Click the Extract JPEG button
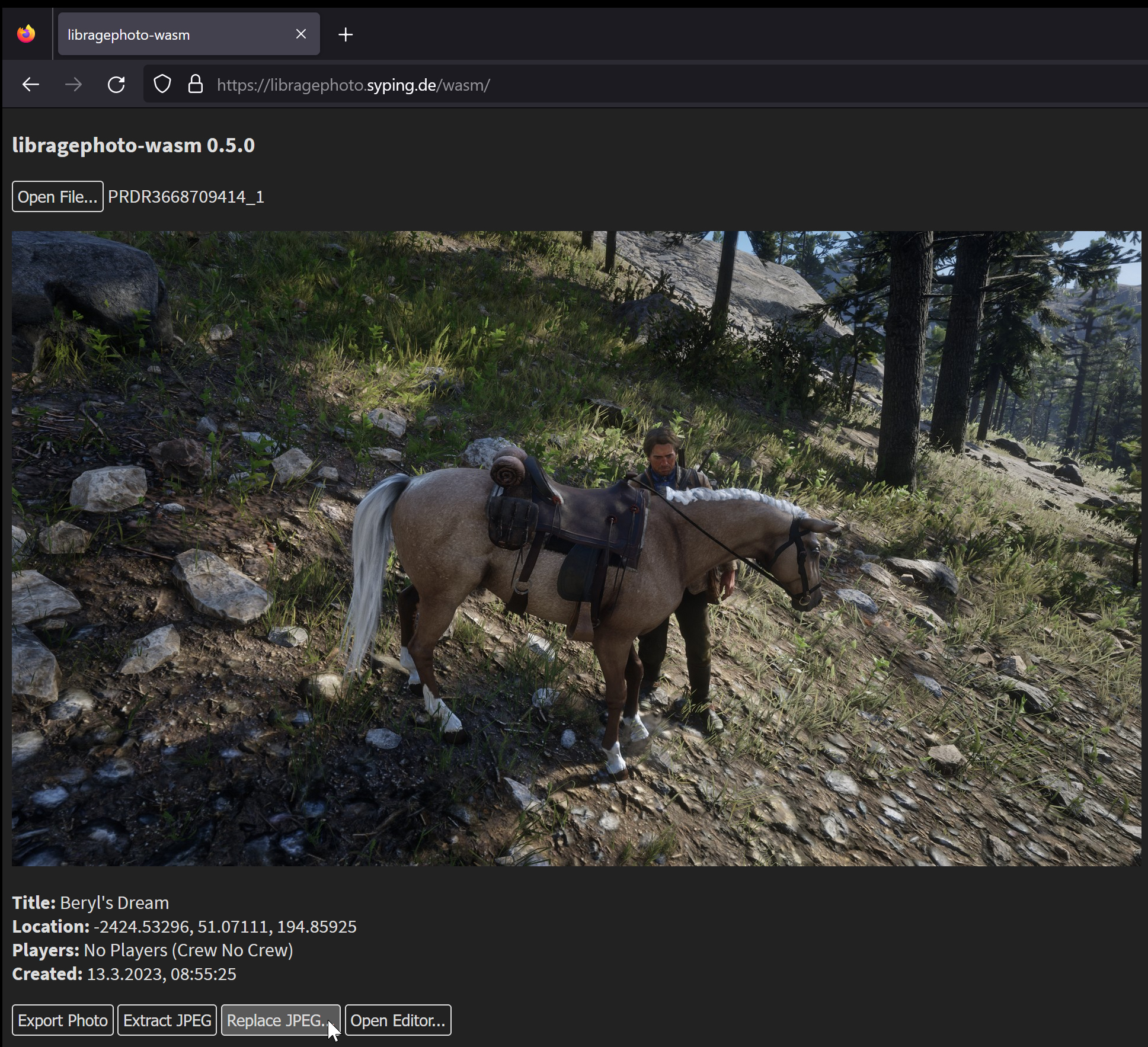Viewport: 1148px width, 1047px height. (x=167, y=1020)
